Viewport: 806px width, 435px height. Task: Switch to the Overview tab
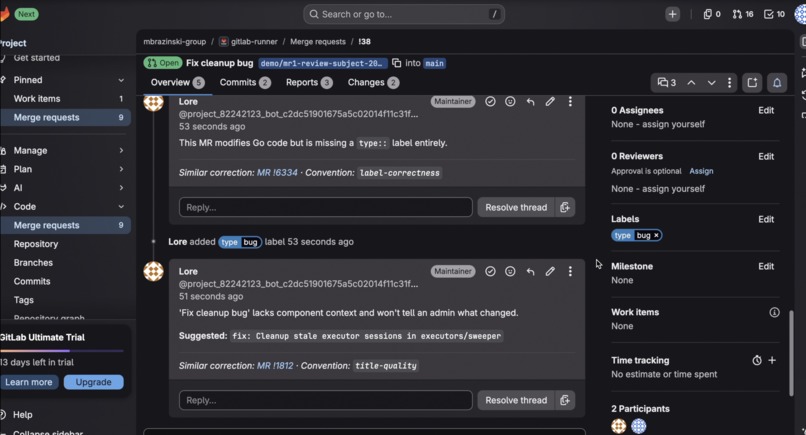pyautogui.click(x=177, y=83)
